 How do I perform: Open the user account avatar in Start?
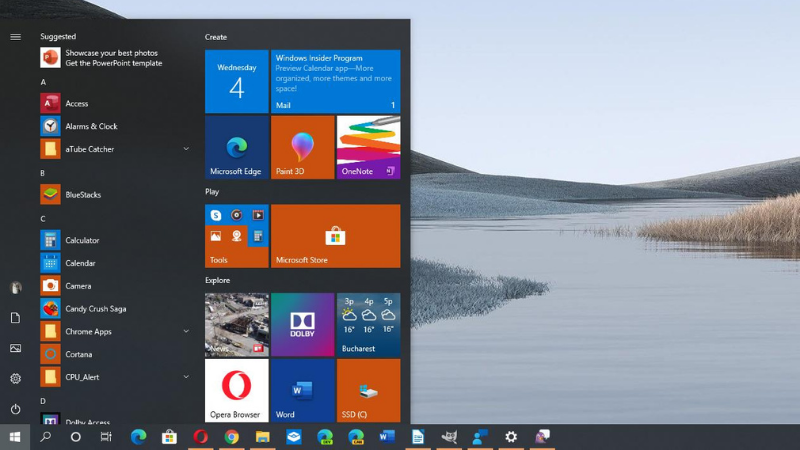[16, 287]
